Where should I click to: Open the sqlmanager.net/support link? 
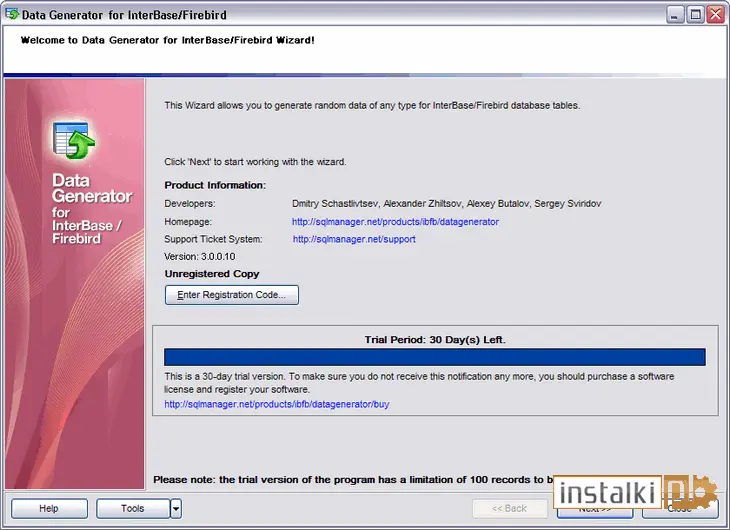tap(354, 239)
